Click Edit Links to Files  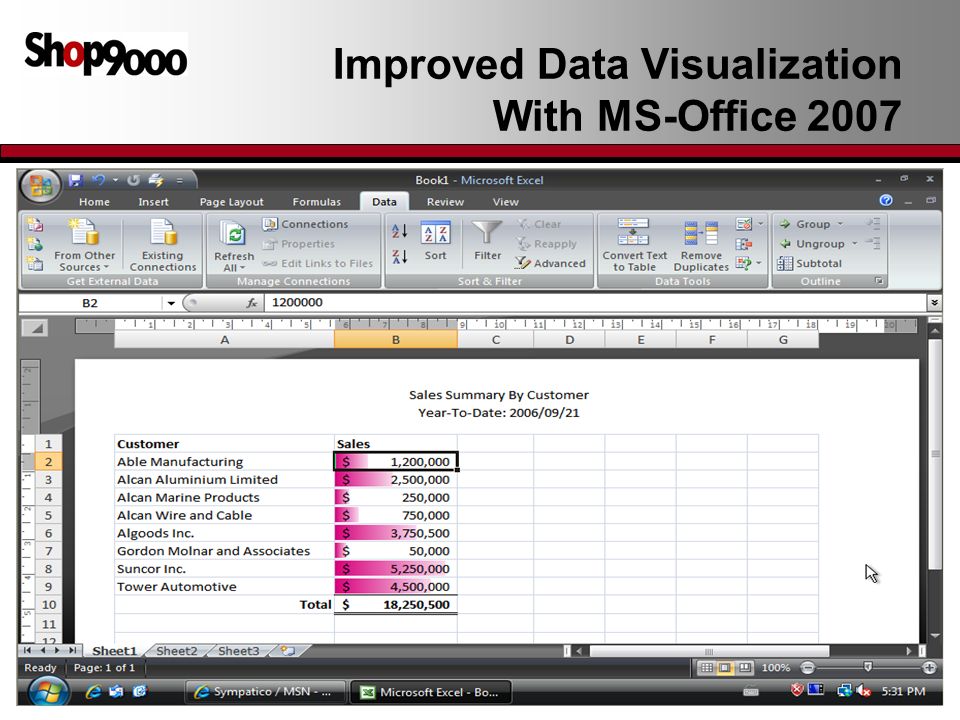[318, 263]
